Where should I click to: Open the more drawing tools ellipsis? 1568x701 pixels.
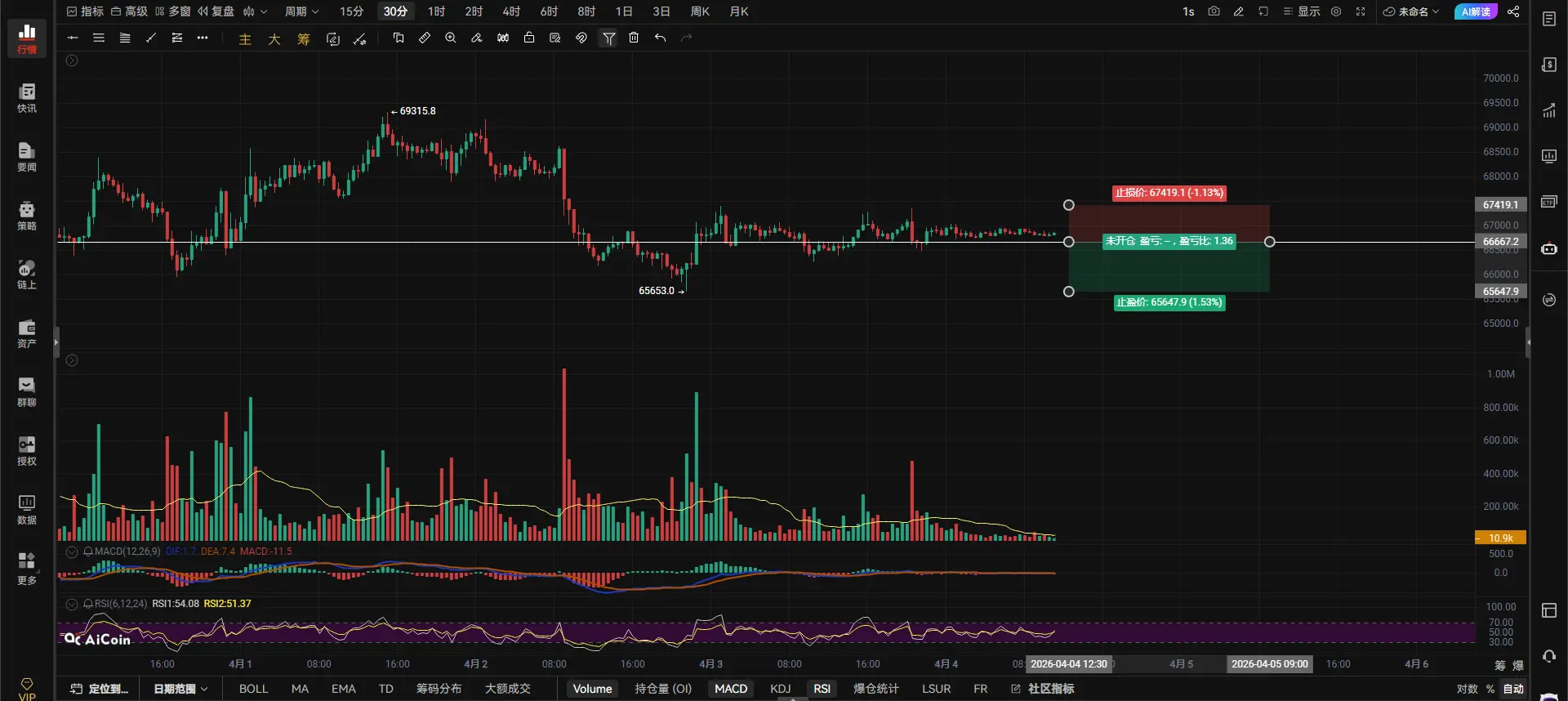click(203, 38)
